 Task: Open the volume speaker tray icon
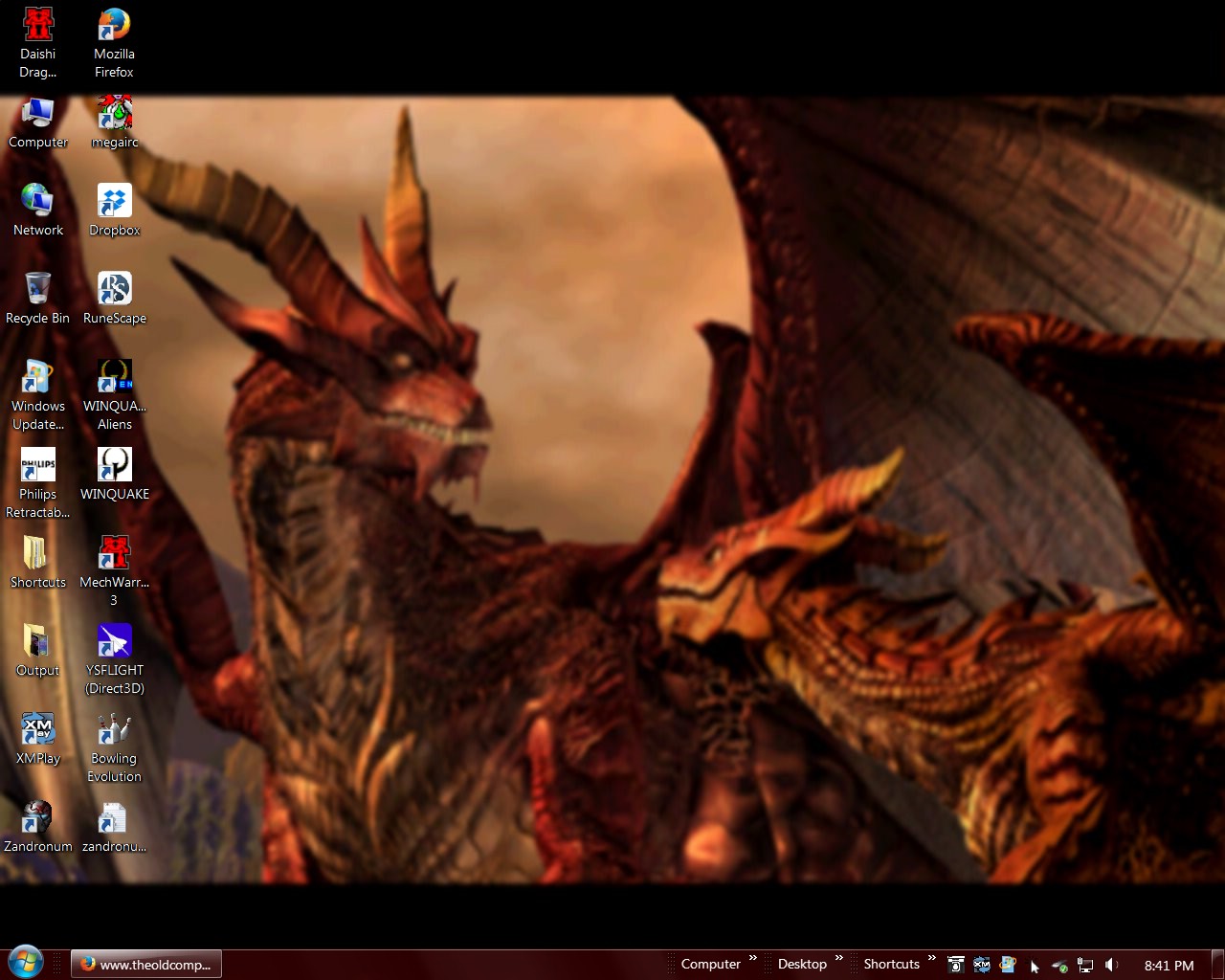pyautogui.click(x=1111, y=965)
